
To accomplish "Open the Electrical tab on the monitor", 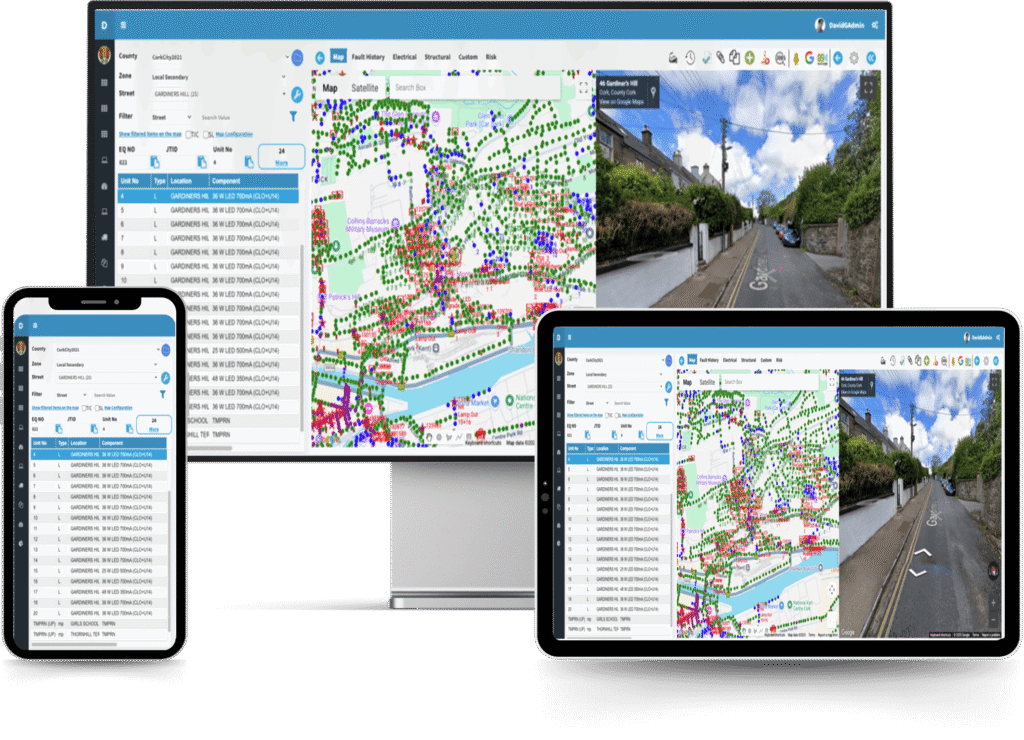I will [405, 58].
